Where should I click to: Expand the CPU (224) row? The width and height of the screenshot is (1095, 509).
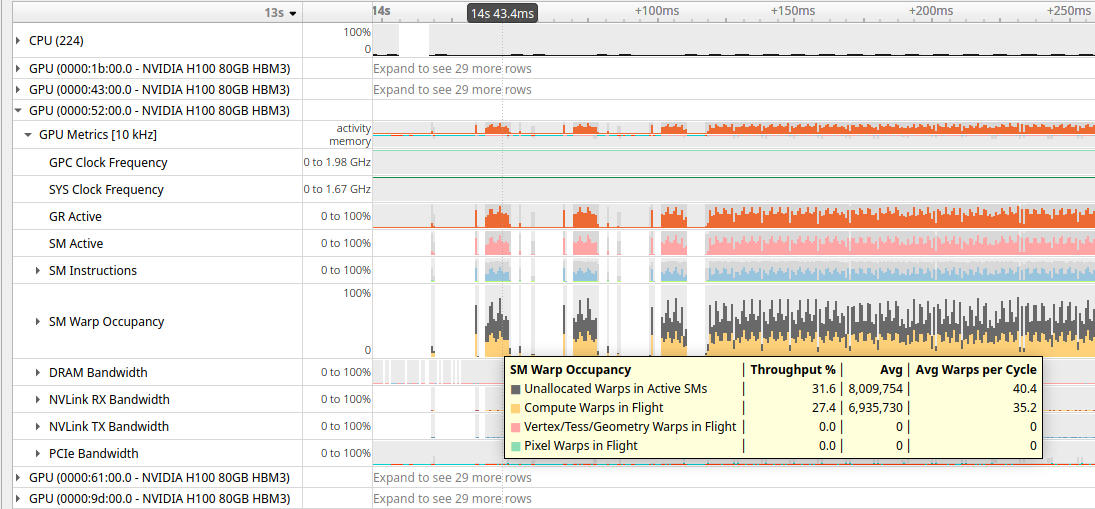click(x=18, y=41)
